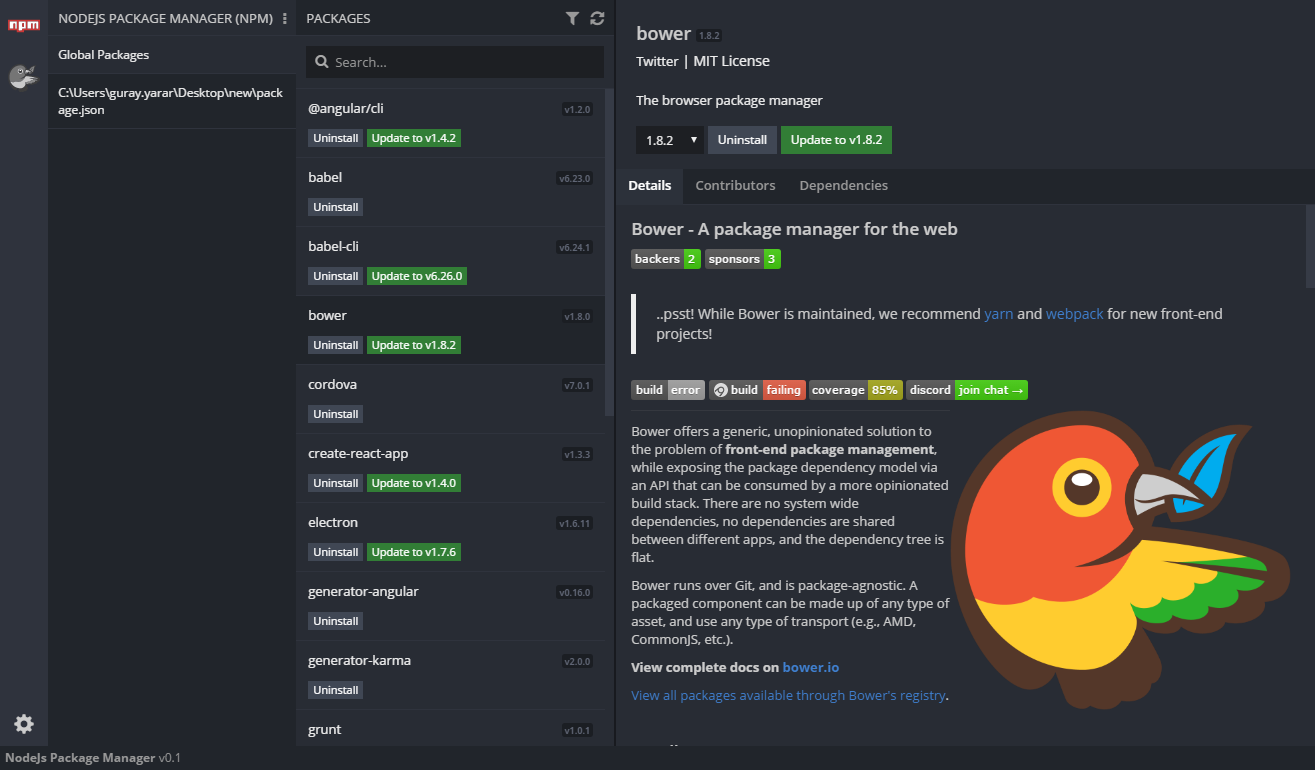Click the v7.0.1 version label for cordova
The image size is (1315, 770).
578,385
